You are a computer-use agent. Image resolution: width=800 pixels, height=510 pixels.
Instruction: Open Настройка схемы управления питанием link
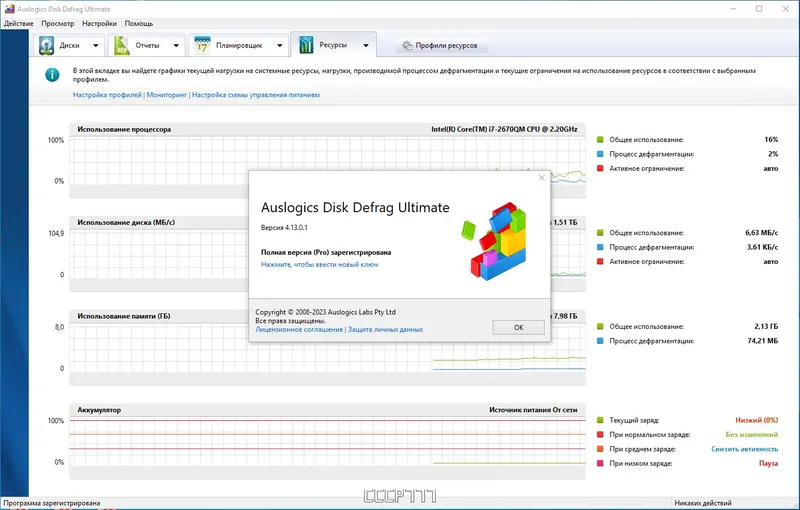tap(256, 95)
